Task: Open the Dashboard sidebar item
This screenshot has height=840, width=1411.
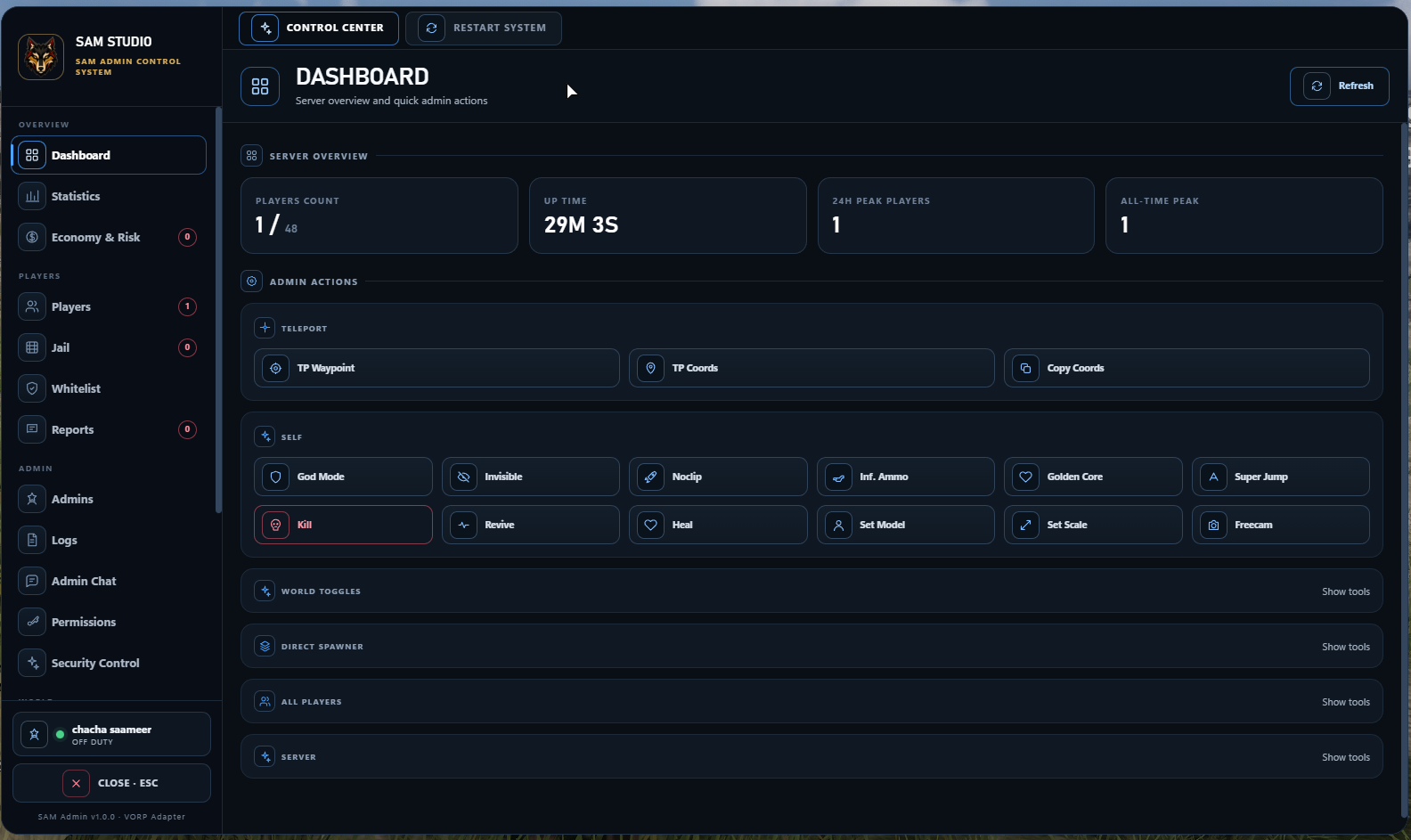Action: (x=109, y=155)
